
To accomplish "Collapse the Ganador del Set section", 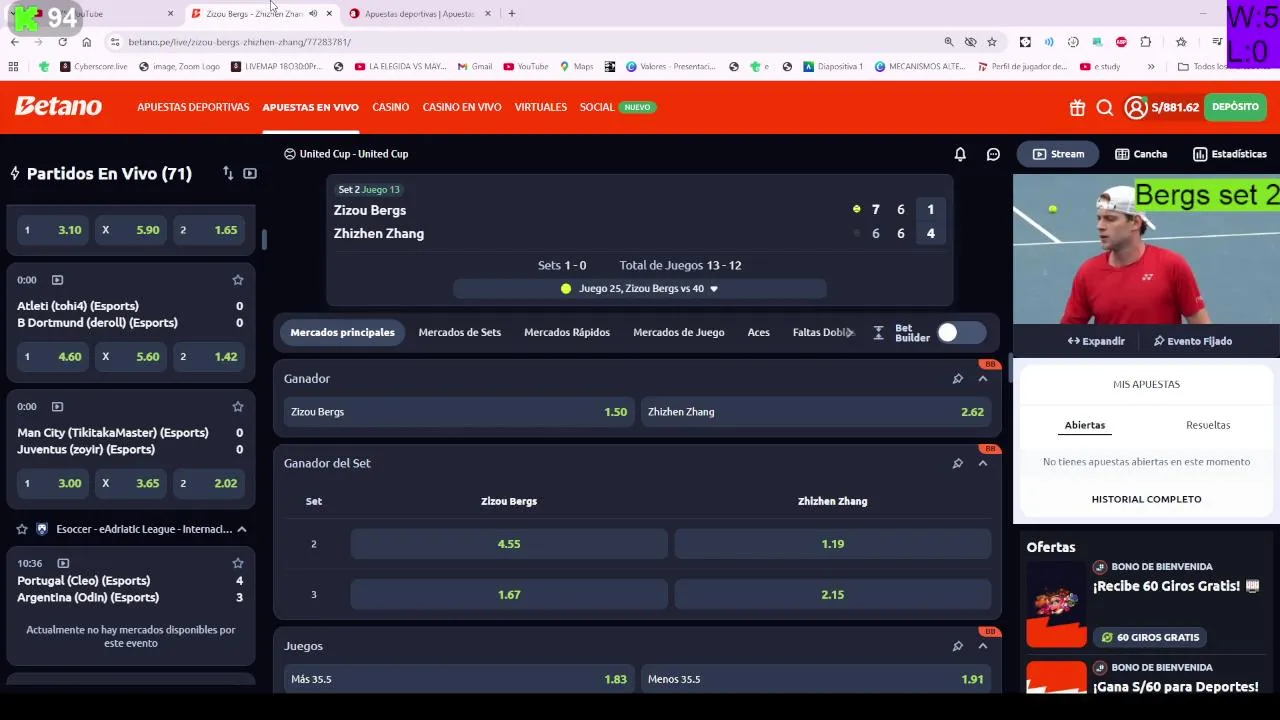I will [x=982, y=463].
